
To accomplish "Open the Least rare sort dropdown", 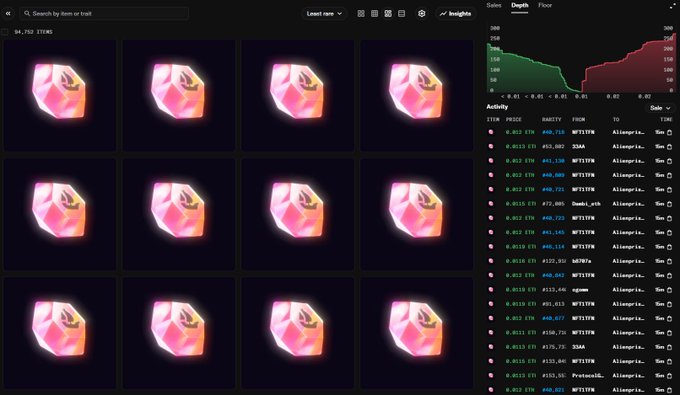I will coord(324,14).
